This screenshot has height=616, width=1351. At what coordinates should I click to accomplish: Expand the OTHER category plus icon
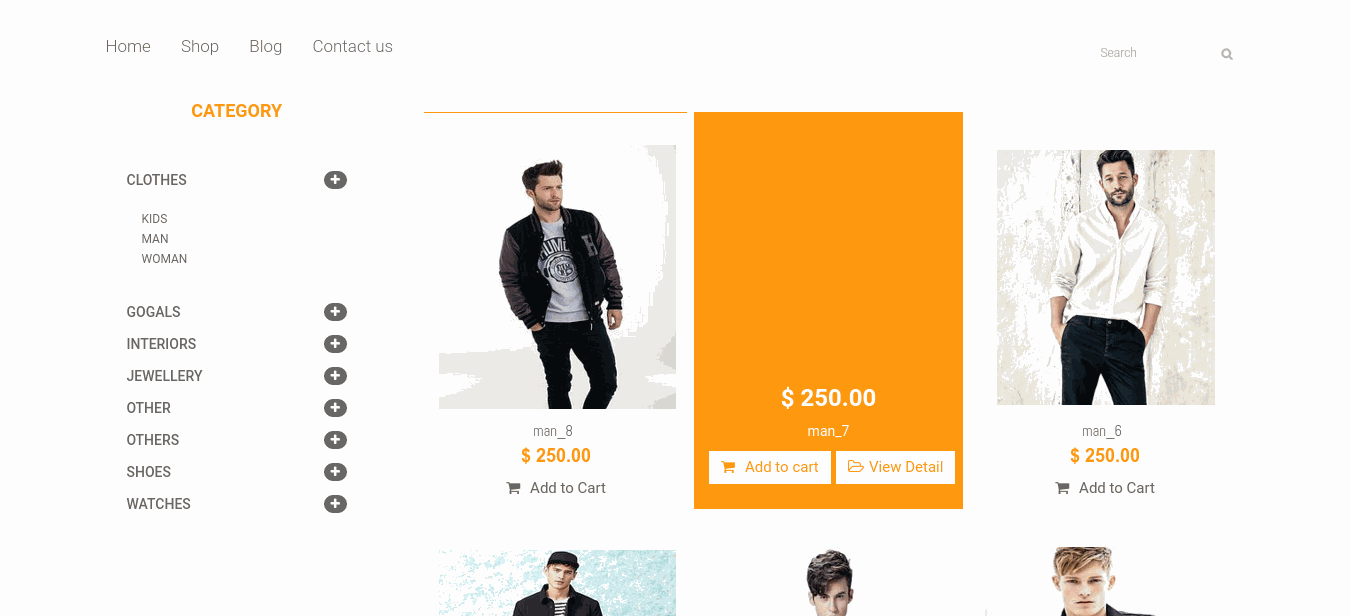coord(335,408)
